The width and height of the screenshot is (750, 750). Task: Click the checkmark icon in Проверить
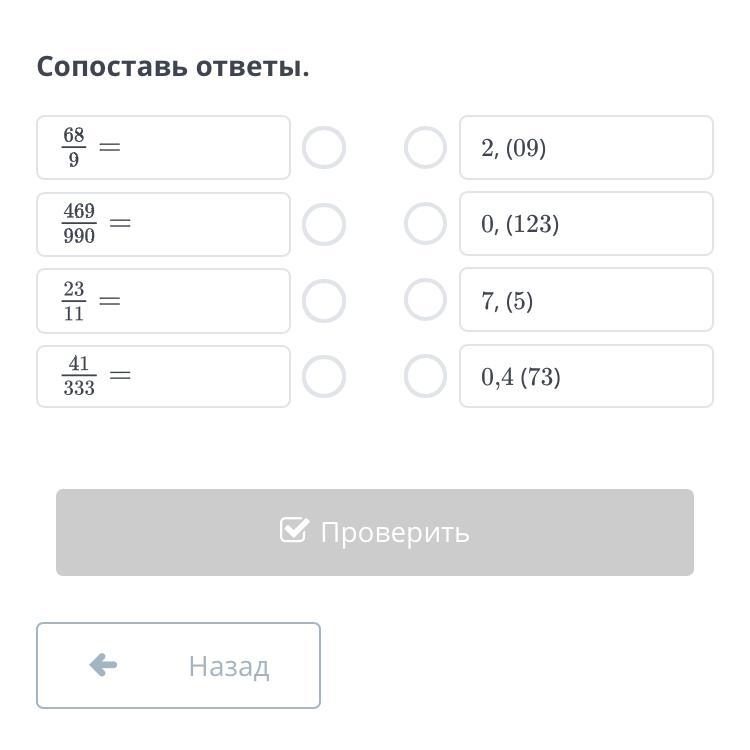pos(293,530)
